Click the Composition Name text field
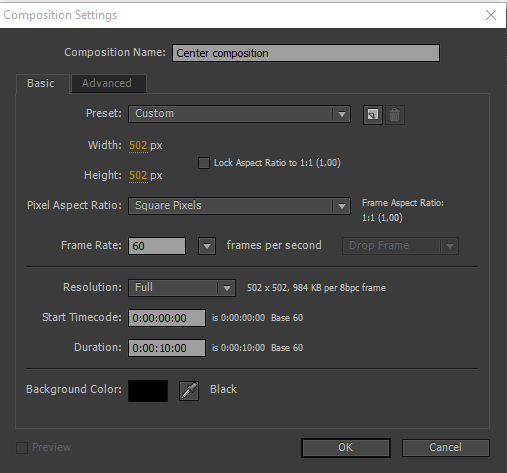The image size is (507, 473). pos(306,53)
